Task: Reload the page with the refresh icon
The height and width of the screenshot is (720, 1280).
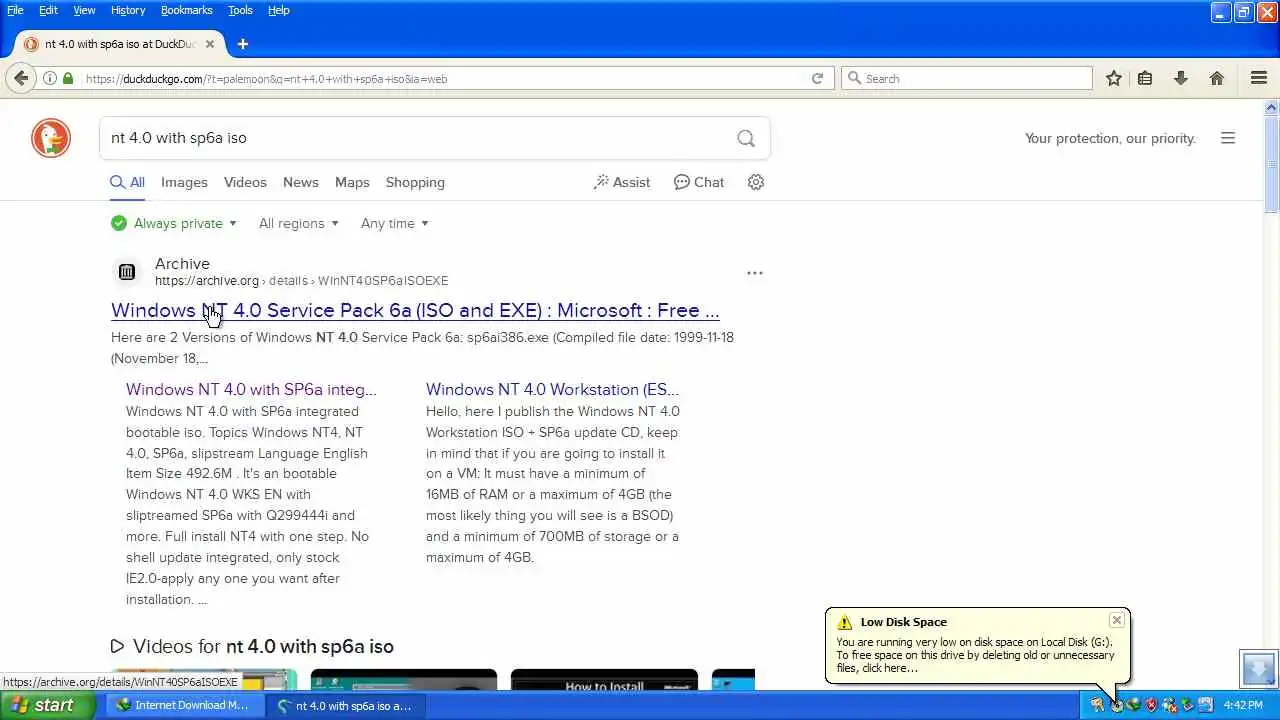Action: 817,78
